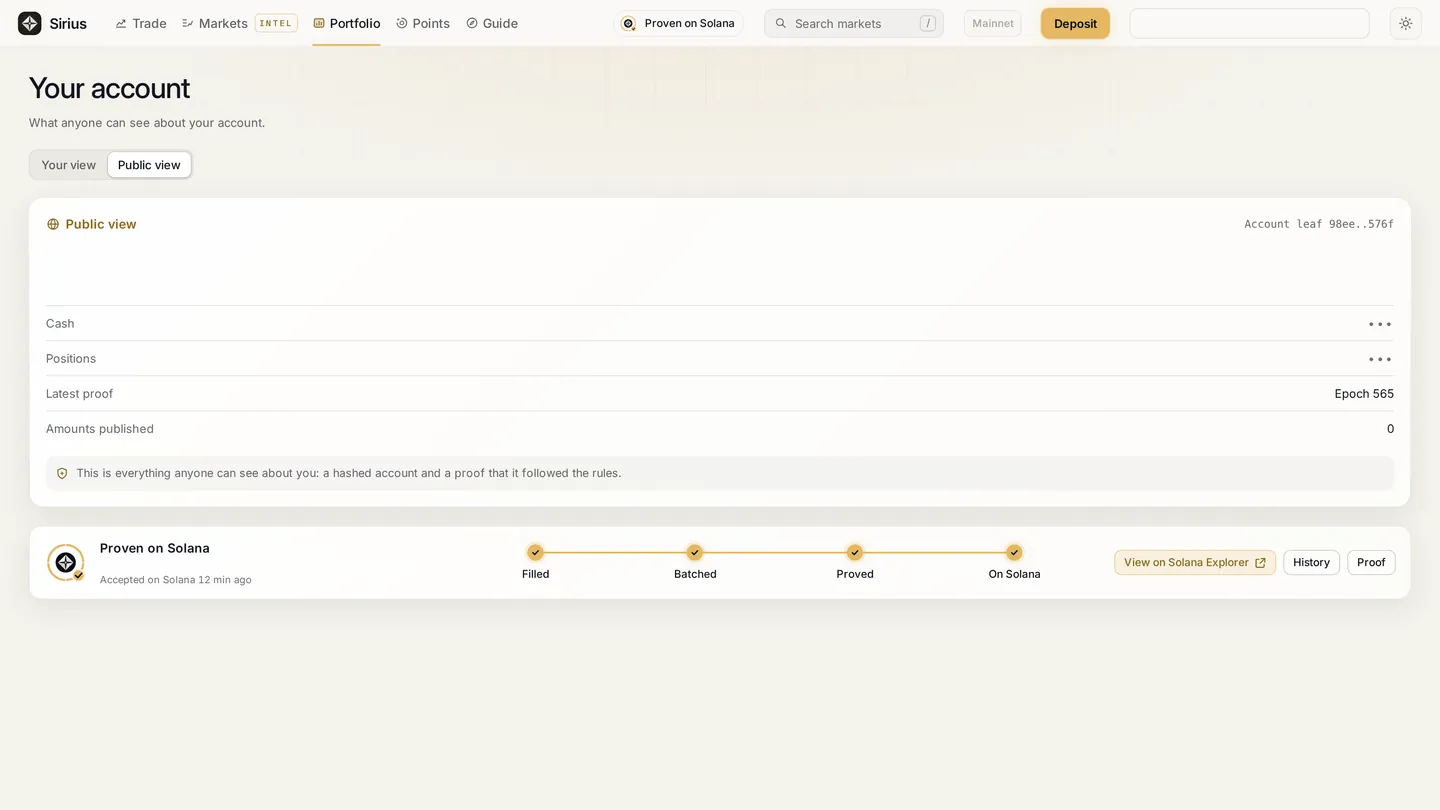Click the hidden Positions value dots
1440x810 pixels.
[x=1380, y=359]
